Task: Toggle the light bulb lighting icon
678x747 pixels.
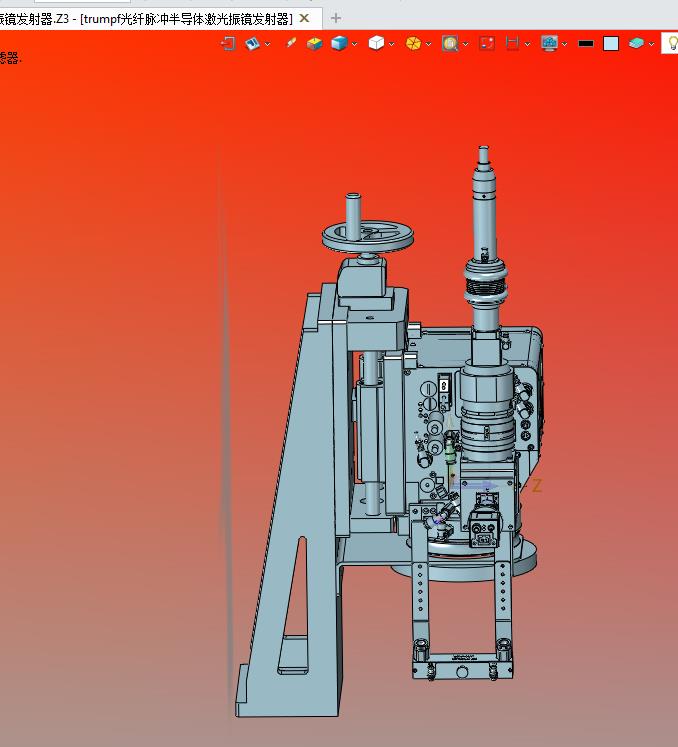Action: (672, 43)
